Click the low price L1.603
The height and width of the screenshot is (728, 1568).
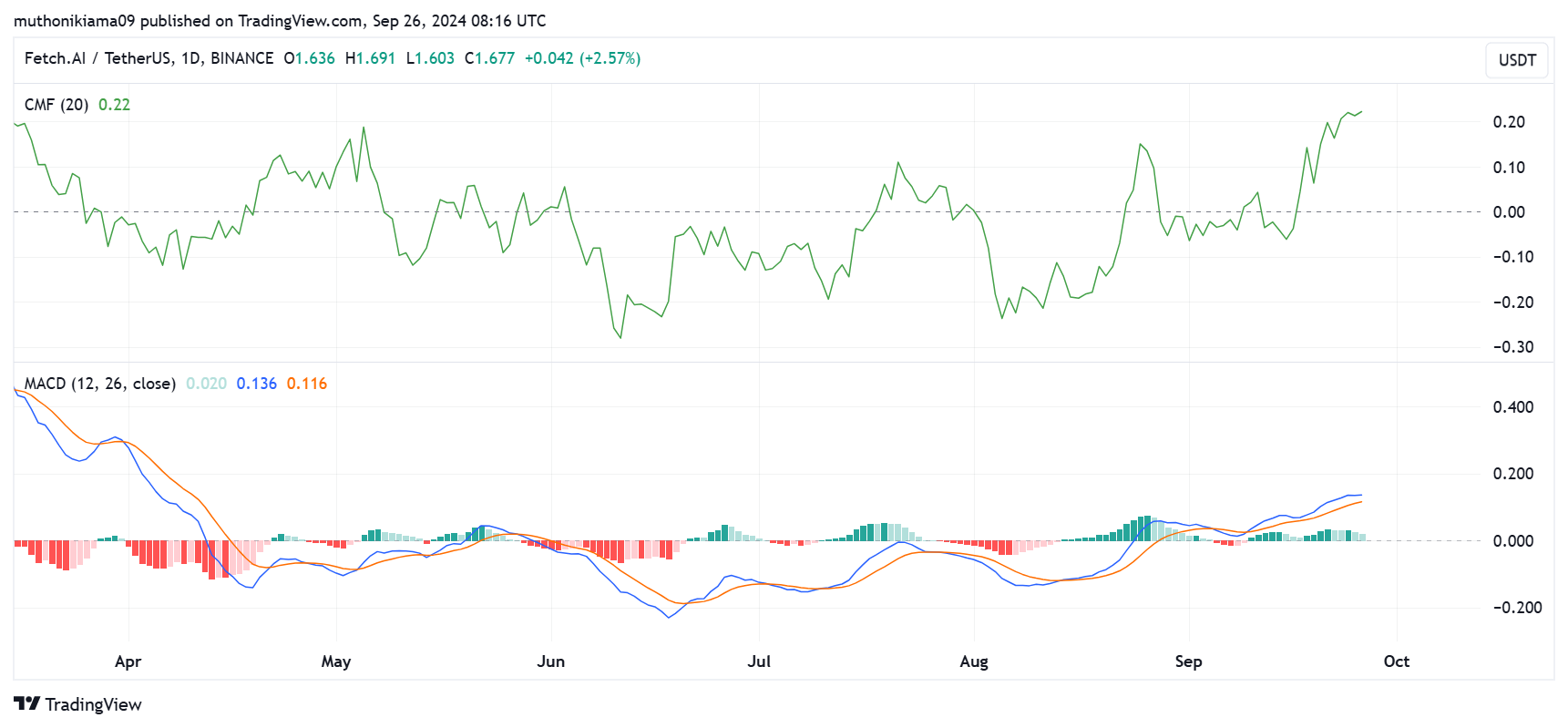pyautogui.click(x=430, y=58)
